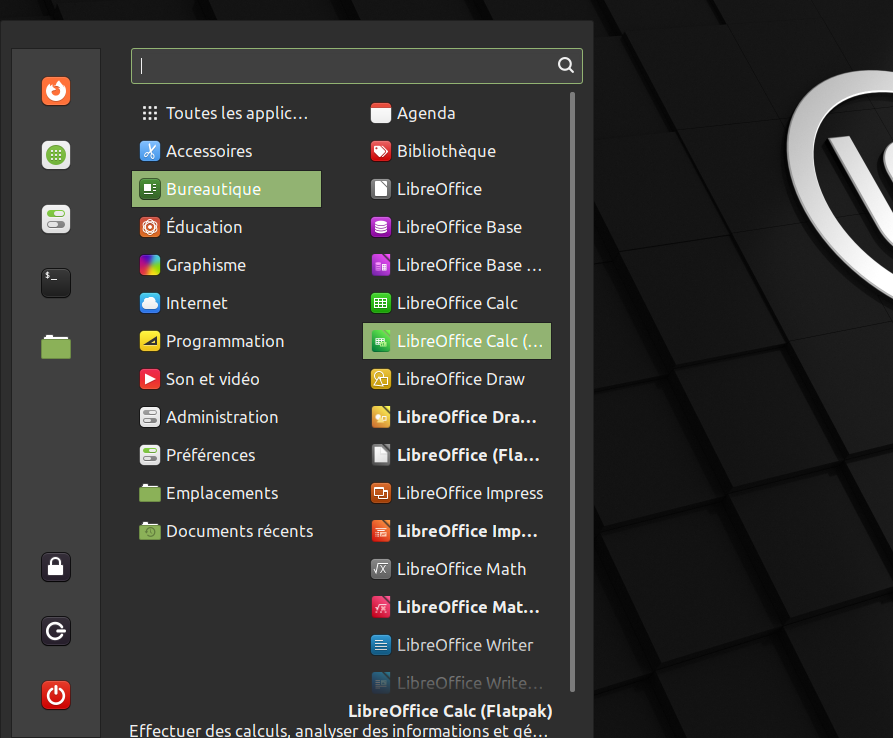The width and height of the screenshot is (893, 738).
Task: Click the LibreOffice Writer document icon
Action: [x=380, y=645]
